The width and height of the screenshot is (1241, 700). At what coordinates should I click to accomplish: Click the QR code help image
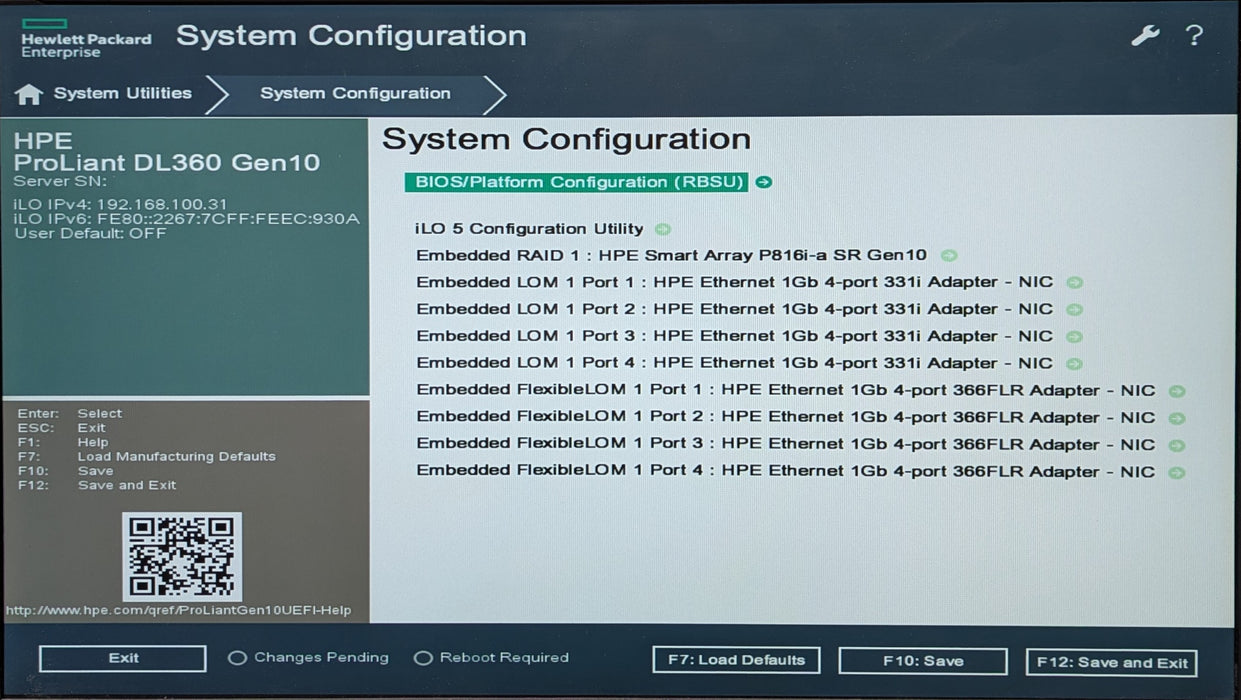182,556
